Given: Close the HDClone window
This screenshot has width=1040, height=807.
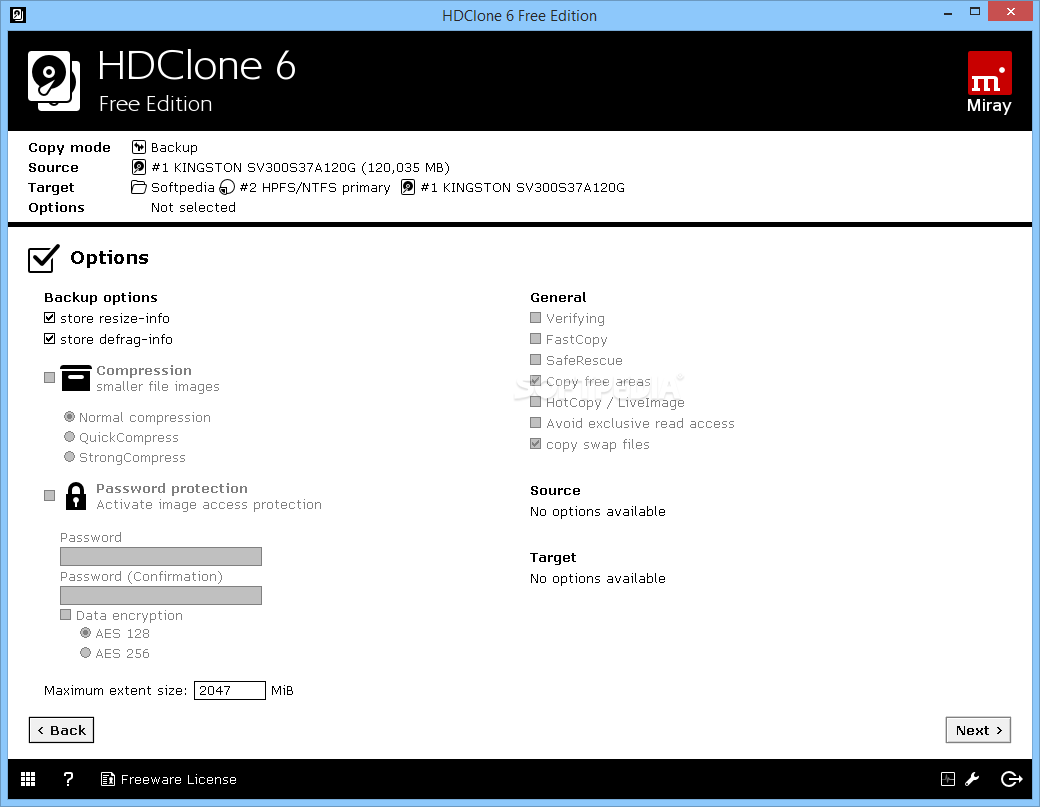Looking at the screenshot, I should click(1011, 11).
